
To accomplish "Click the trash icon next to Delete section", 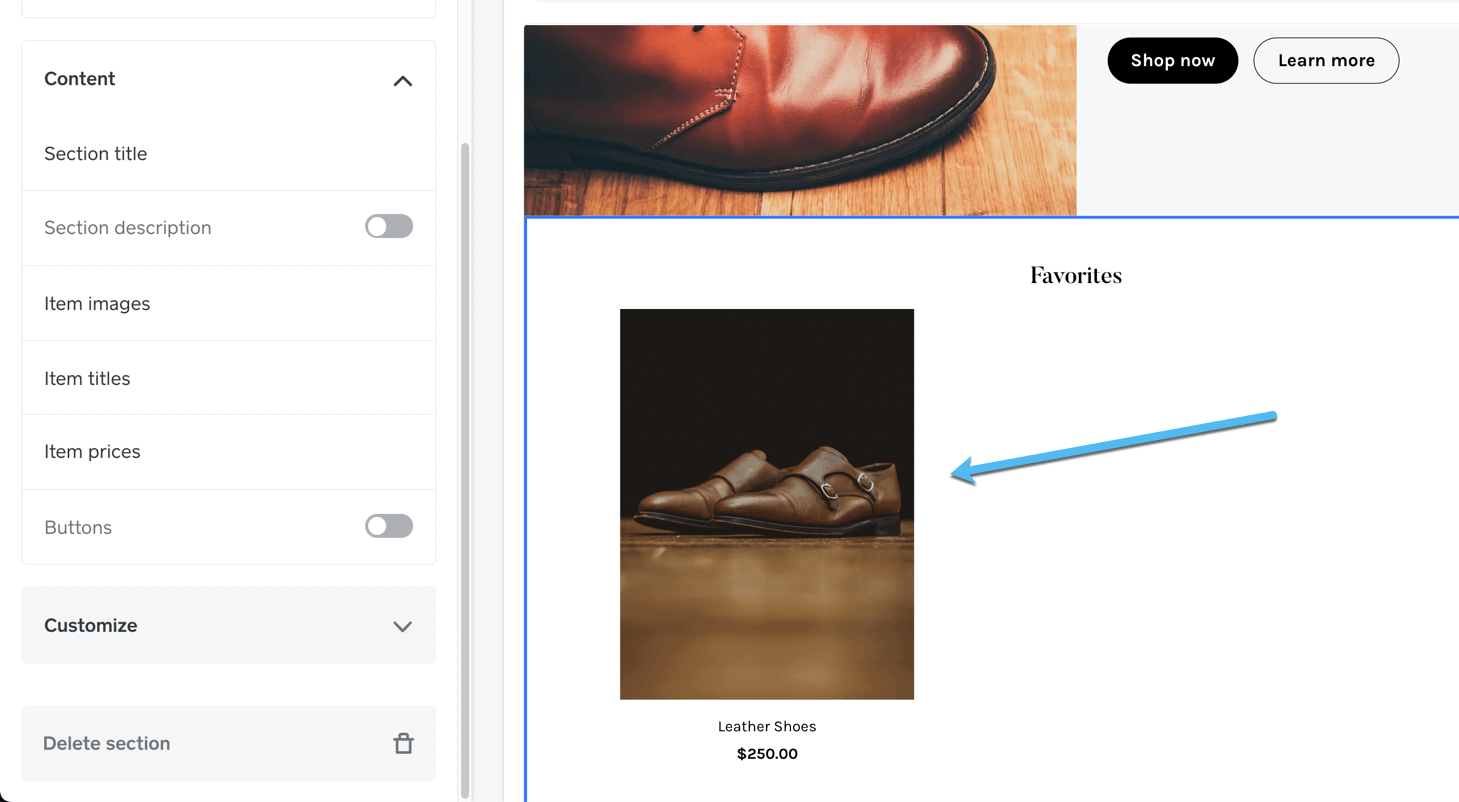I will 403,743.
